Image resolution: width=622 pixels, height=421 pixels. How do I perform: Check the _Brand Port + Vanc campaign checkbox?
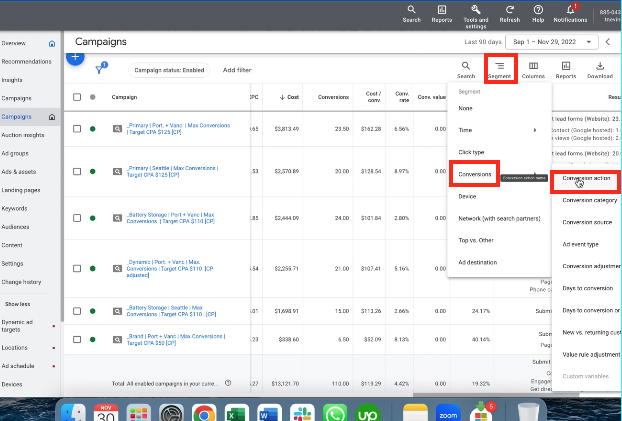(77, 338)
